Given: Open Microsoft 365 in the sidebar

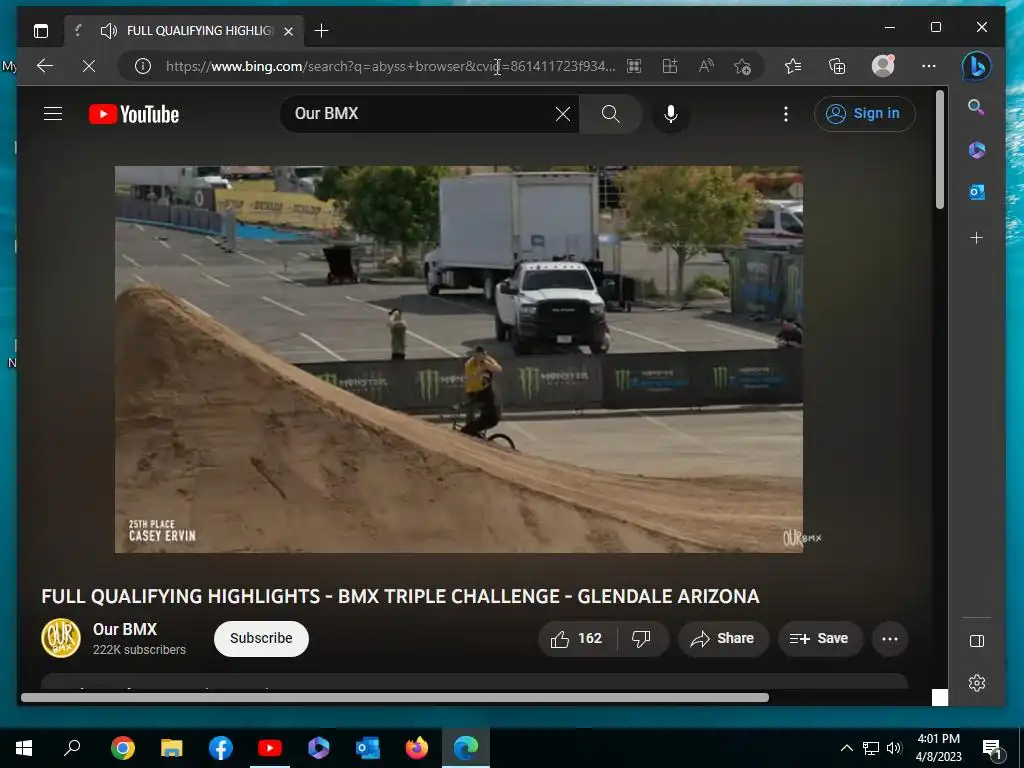Looking at the screenshot, I should [976, 150].
